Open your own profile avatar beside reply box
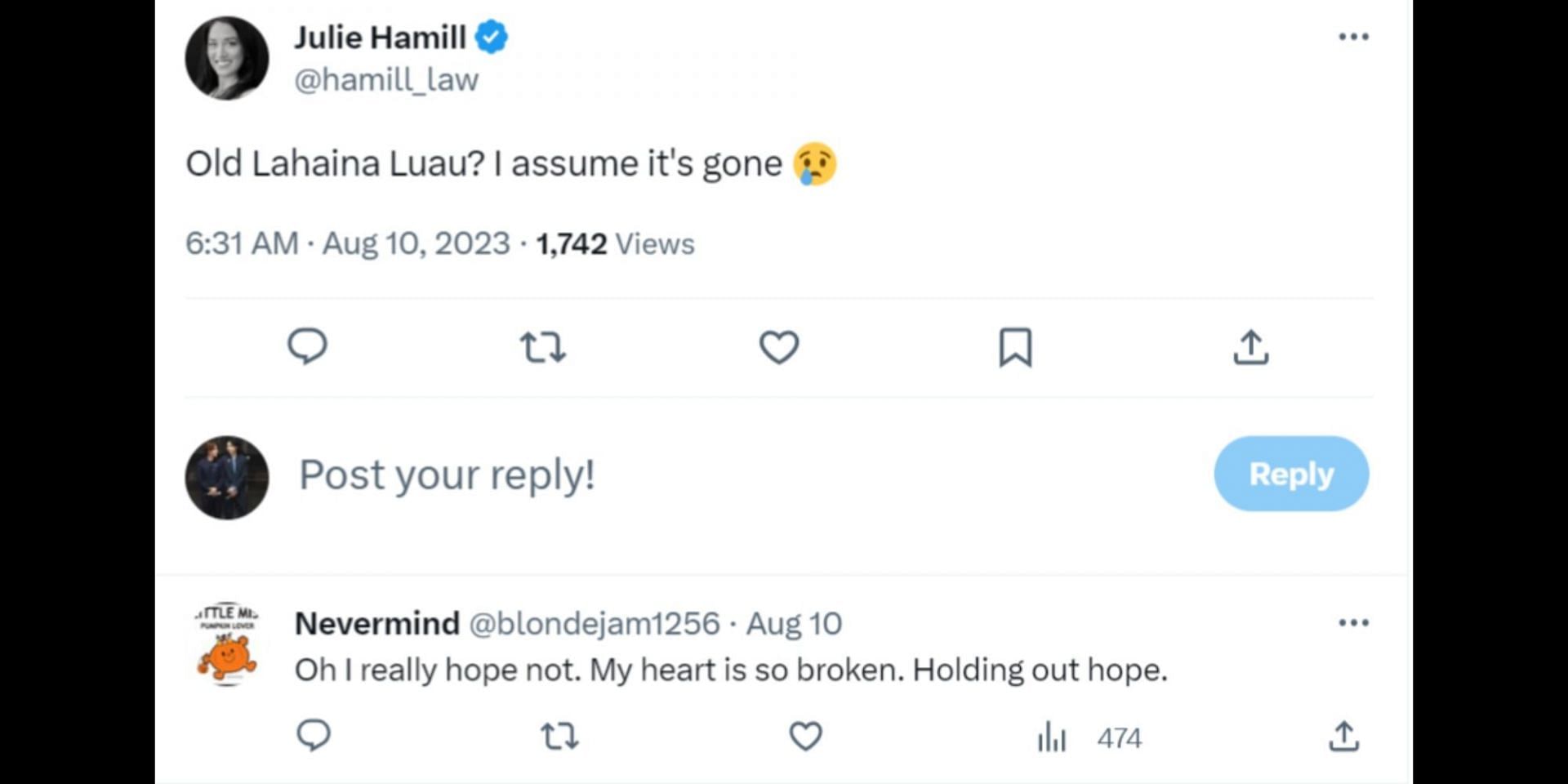The image size is (1568, 784). point(227,477)
